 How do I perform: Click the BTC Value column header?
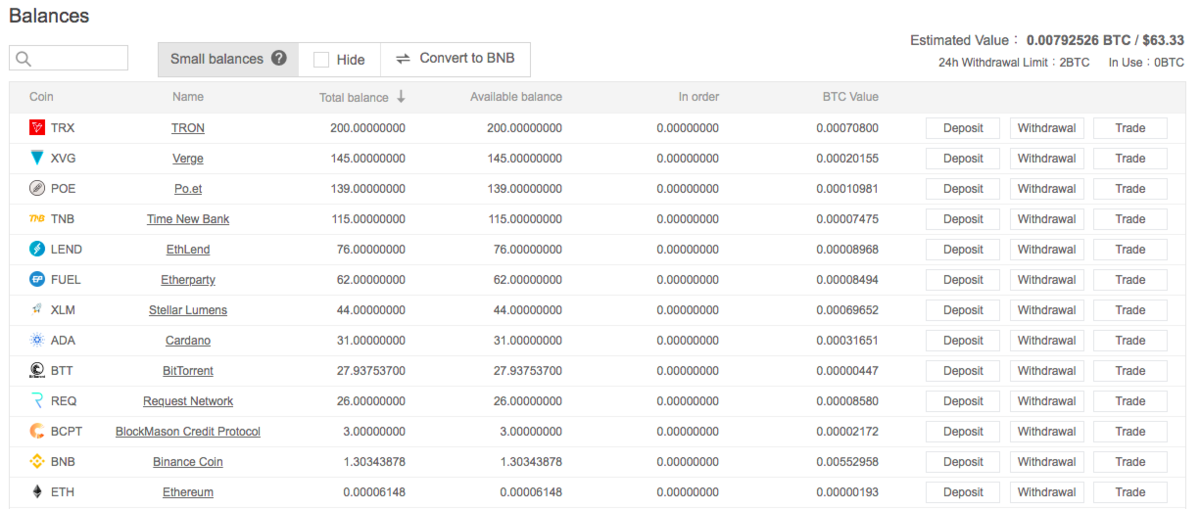click(x=849, y=97)
